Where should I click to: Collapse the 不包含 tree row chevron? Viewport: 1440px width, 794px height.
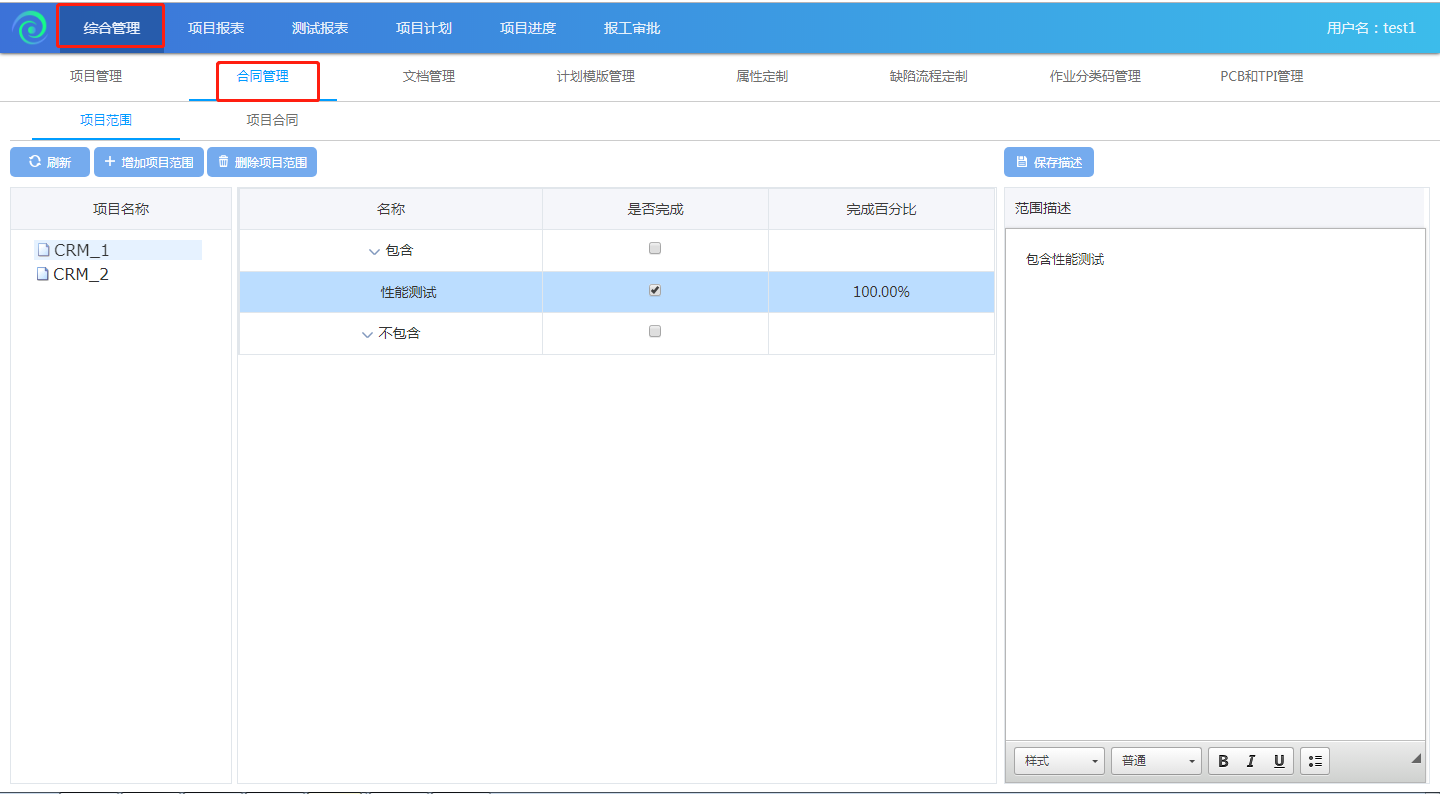point(367,335)
